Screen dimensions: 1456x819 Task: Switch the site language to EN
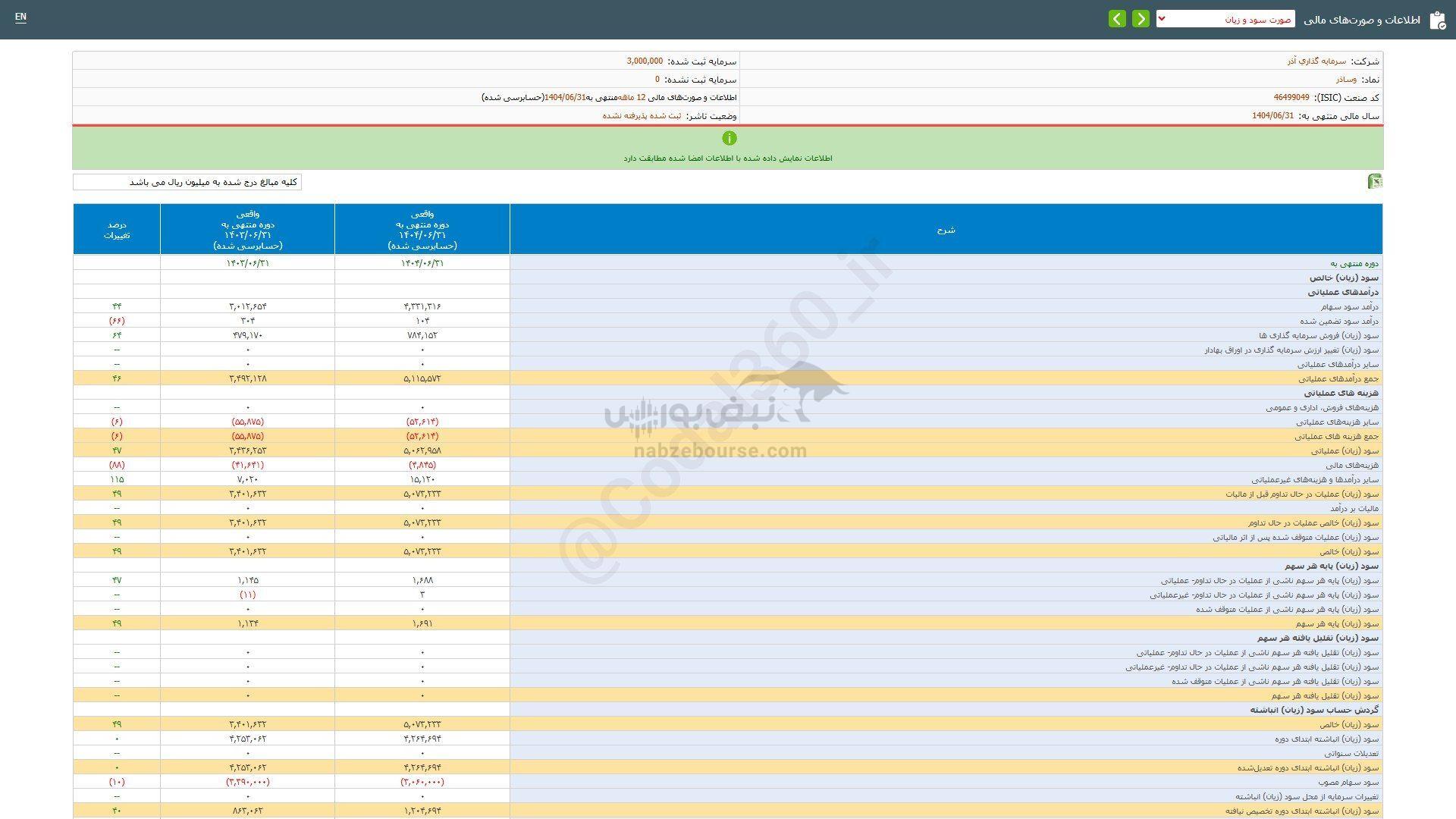pos(20,19)
